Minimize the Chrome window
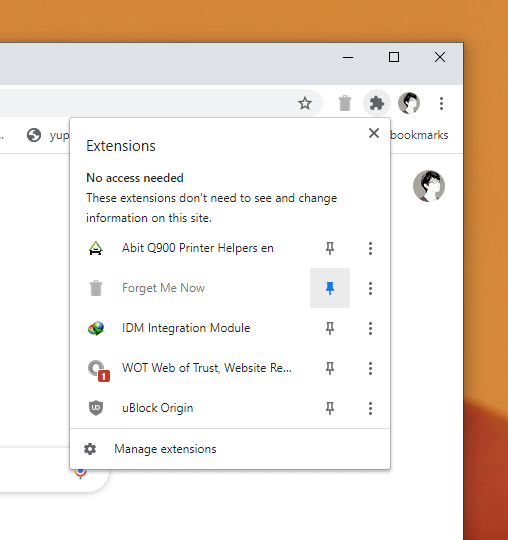This screenshot has height=540, width=508. coord(348,57)
